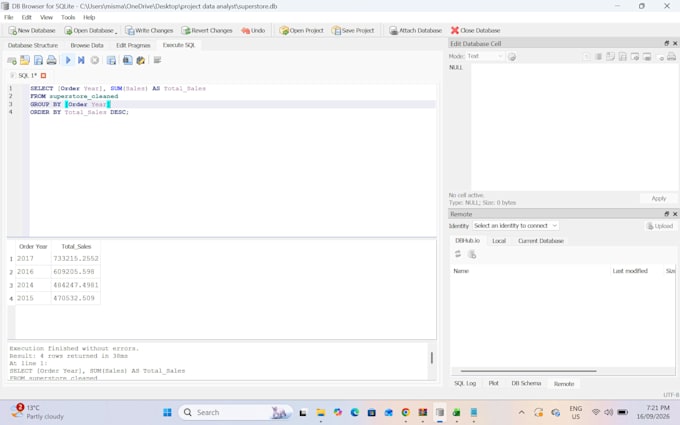Click the Order Year column header

33,246
